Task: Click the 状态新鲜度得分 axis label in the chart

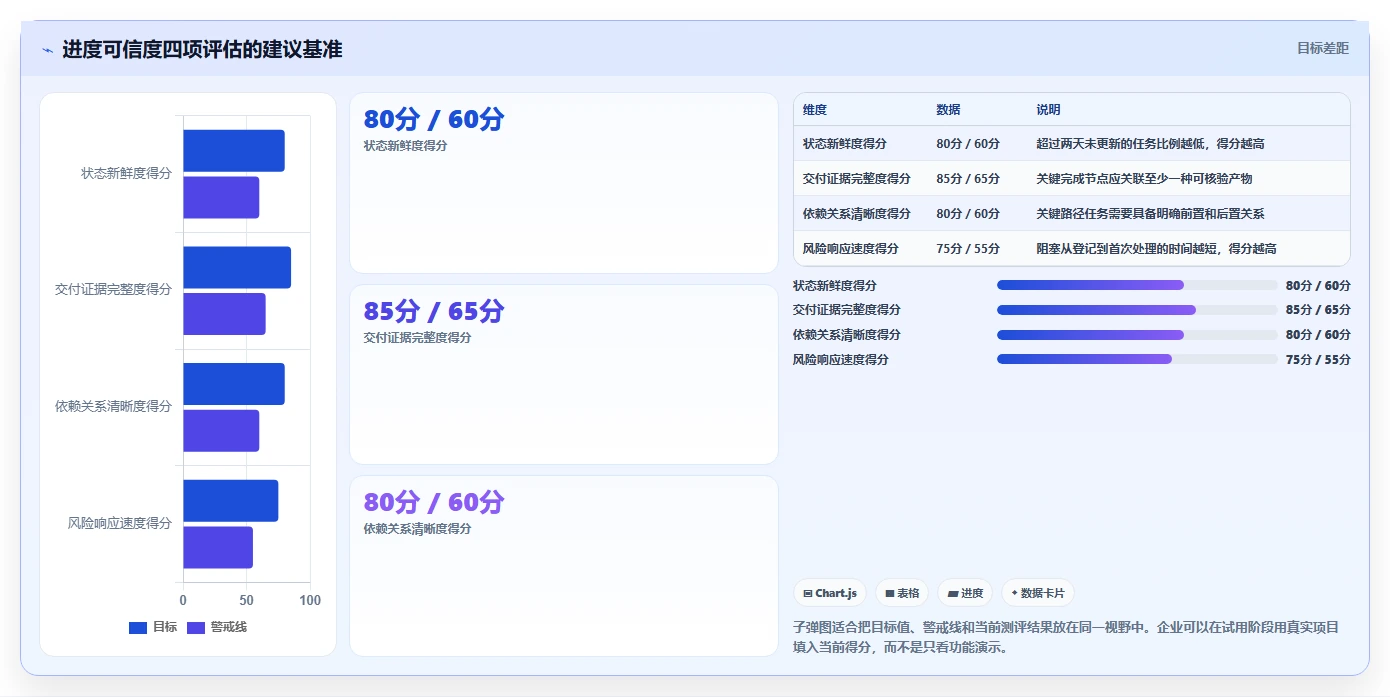Action: (x=126, y=173)
